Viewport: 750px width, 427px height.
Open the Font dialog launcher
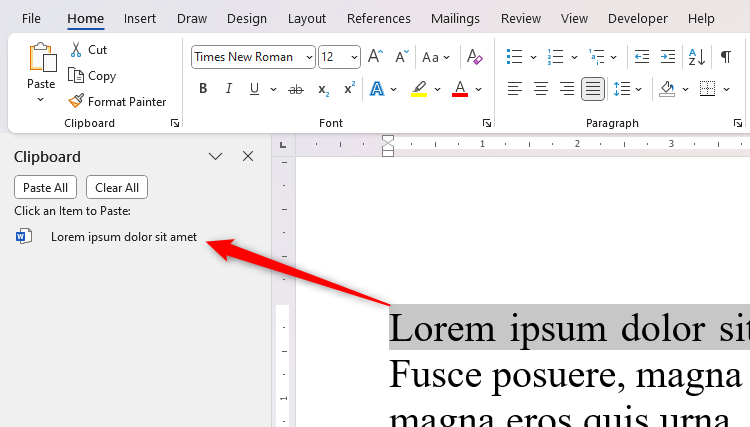click(487, 123)
